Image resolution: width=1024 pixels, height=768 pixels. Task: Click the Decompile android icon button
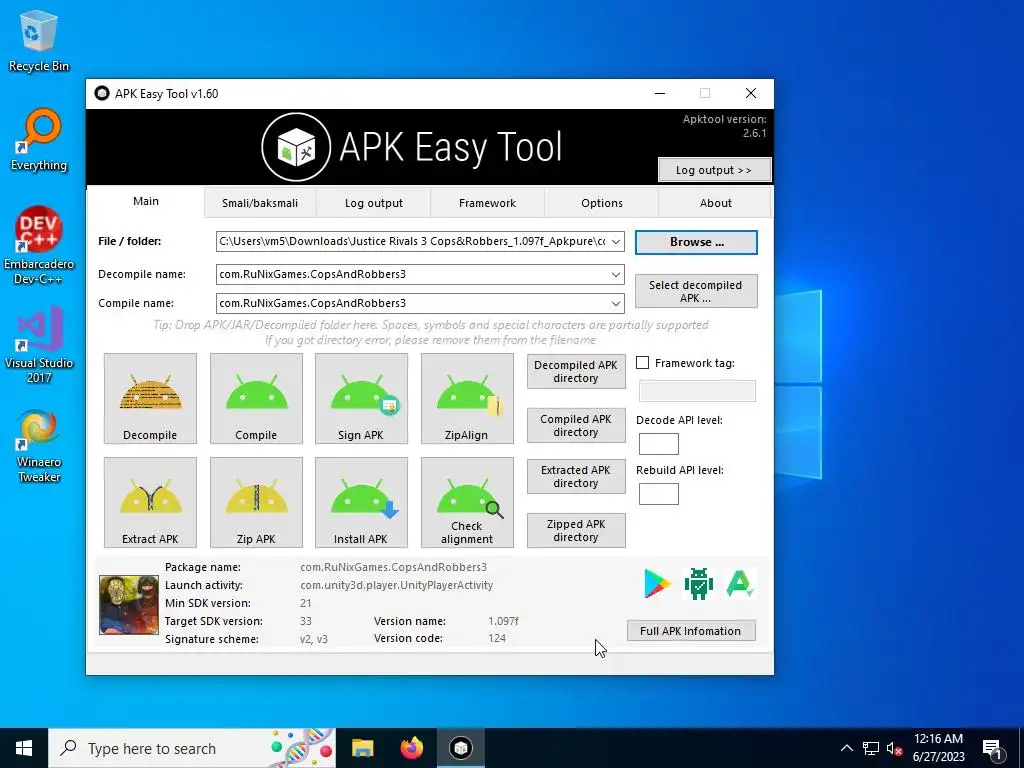(150, 398)
